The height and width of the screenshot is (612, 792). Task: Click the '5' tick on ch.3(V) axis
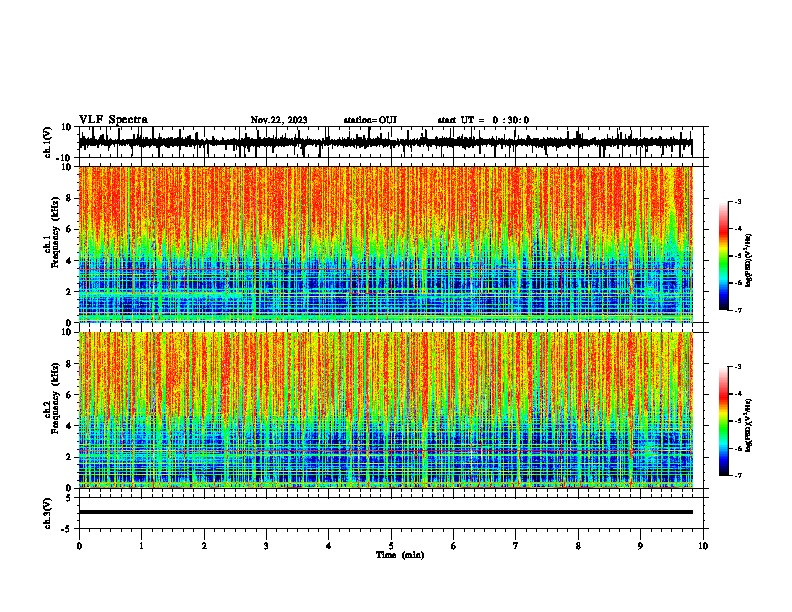tap(69, 498)
